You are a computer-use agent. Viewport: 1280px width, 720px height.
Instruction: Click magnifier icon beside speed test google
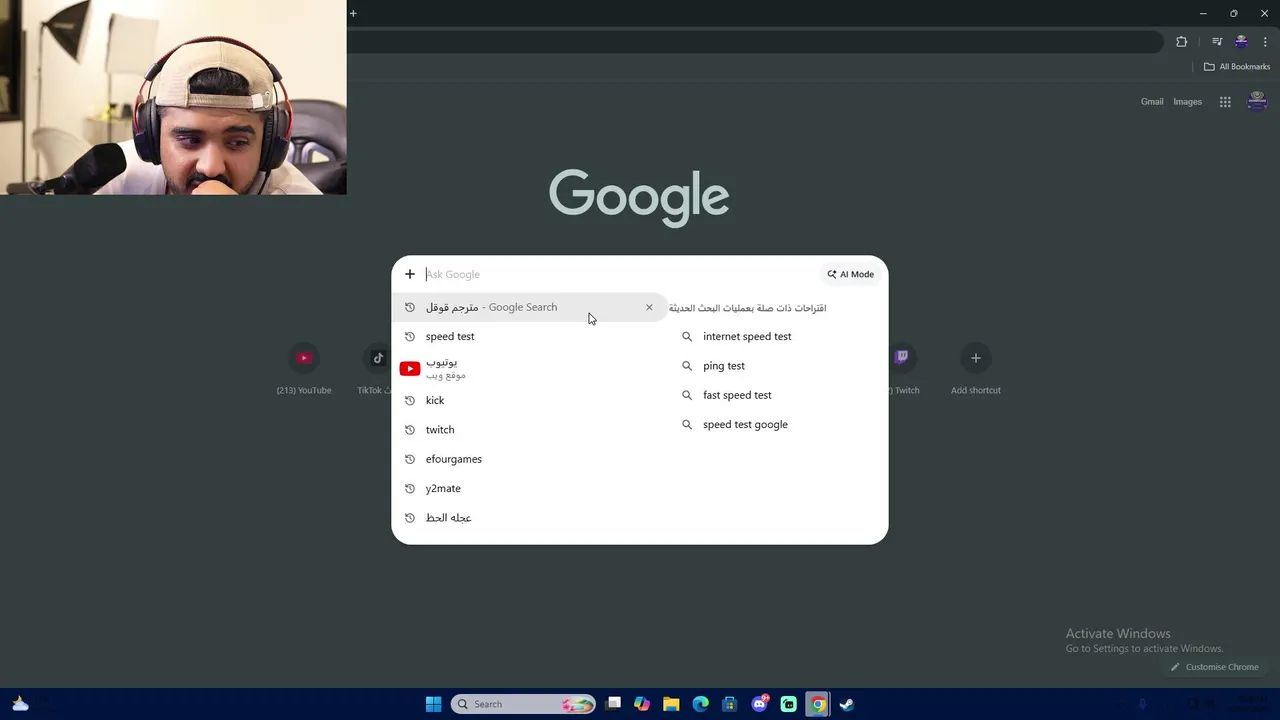click(x=687, y=424)
